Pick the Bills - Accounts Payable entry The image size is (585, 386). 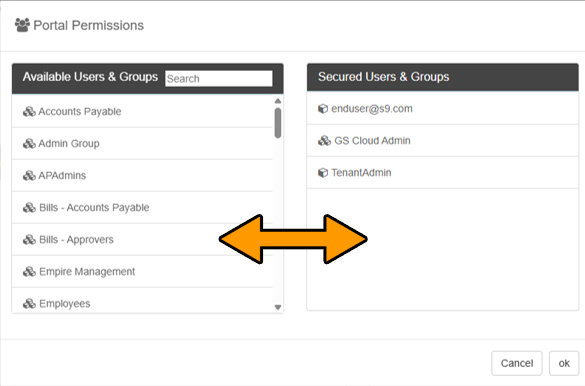click(x=142, y=208)
